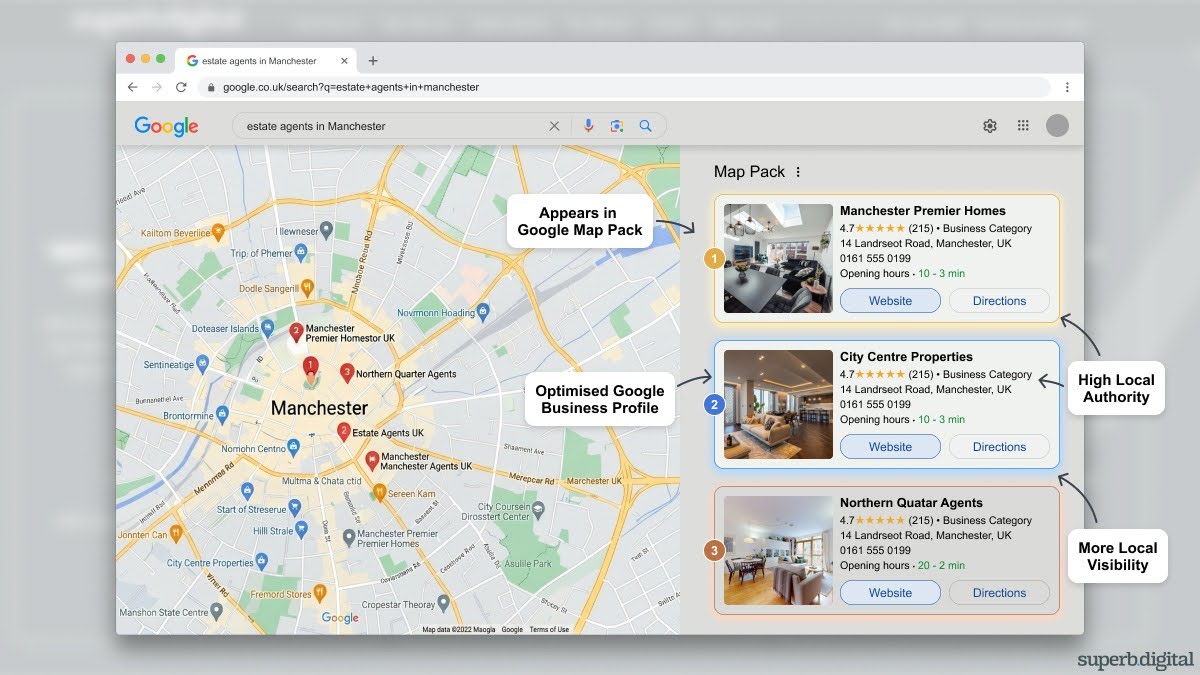The image size is (1200, 675).
Task: Open a new tab with the plus icon
Action: pyautogui.click(x=373, y=61)
